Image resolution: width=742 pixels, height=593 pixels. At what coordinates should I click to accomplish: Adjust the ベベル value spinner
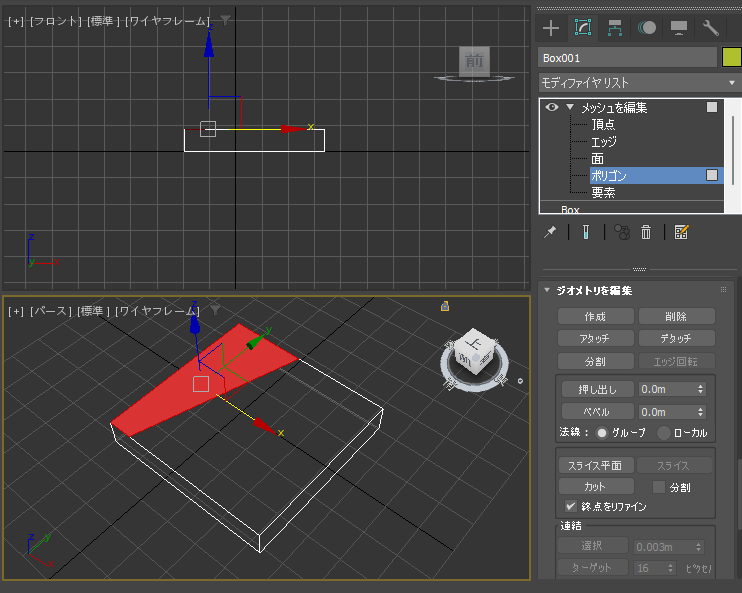(x=700, y=412)
